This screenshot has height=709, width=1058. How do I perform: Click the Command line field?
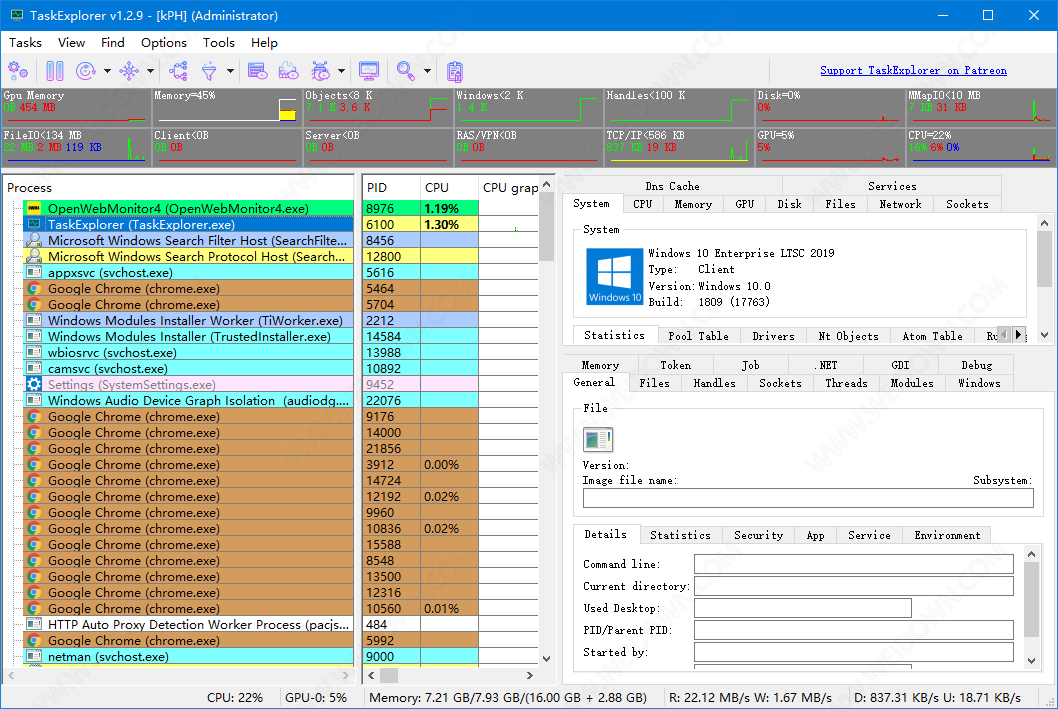pos(854,564)
